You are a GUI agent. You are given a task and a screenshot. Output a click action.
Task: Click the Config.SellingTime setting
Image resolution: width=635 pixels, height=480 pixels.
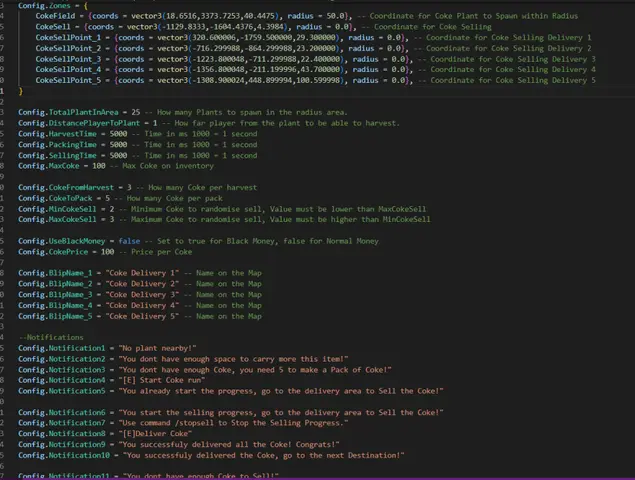[x=137, y=156]
